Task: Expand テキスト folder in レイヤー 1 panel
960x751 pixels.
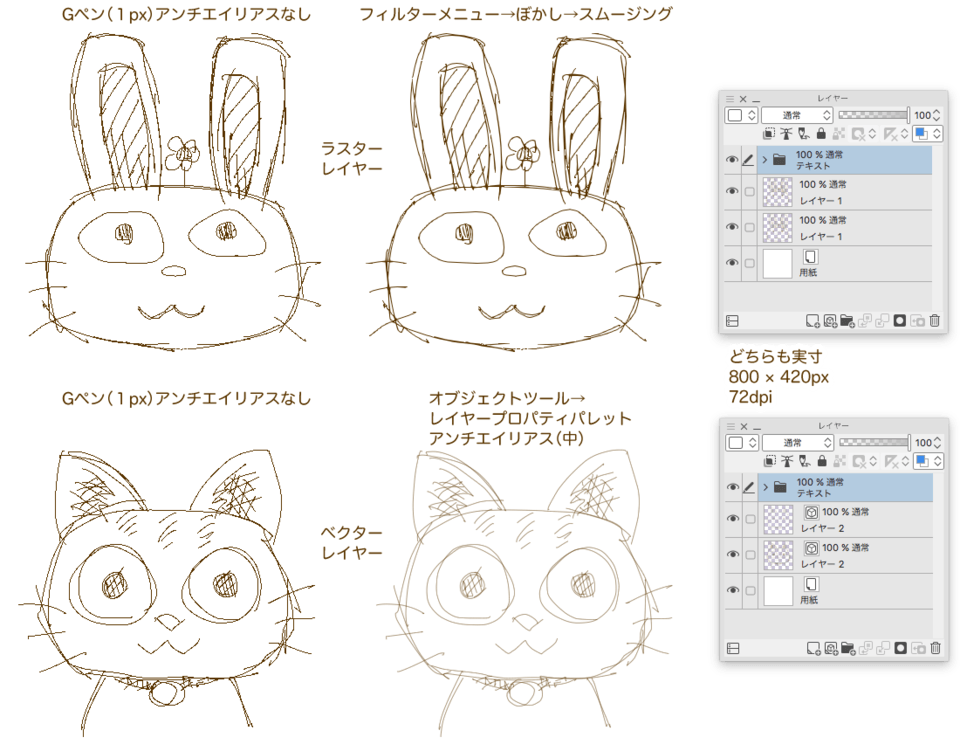Action: pos(765,160)
